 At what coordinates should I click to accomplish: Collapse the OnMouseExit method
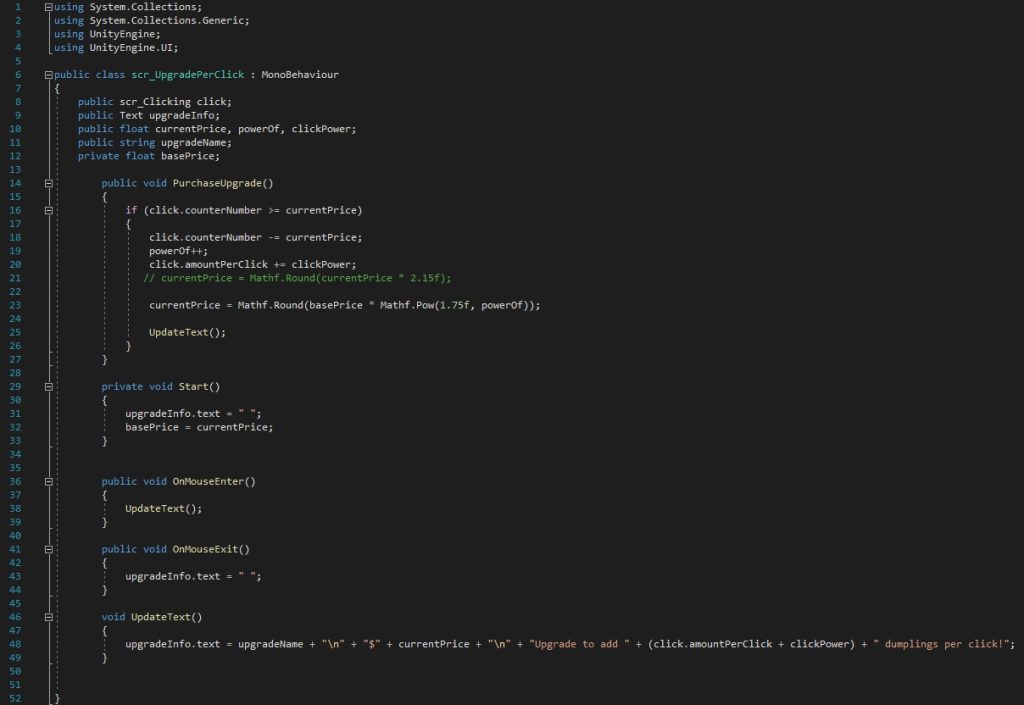48,549
